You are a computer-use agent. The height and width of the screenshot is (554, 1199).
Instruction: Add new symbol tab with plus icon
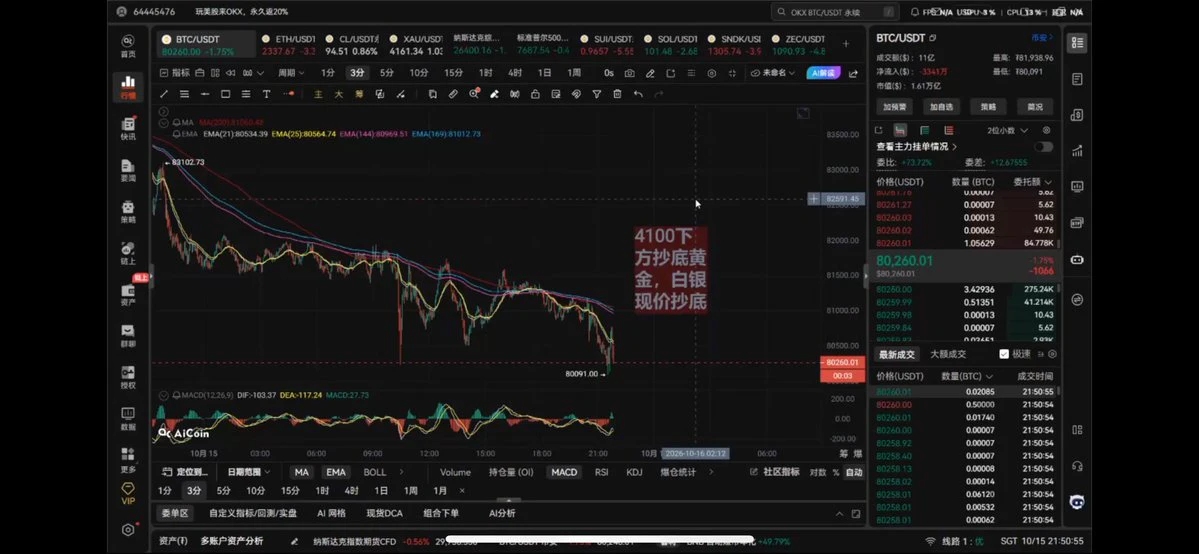coord(846,44)
